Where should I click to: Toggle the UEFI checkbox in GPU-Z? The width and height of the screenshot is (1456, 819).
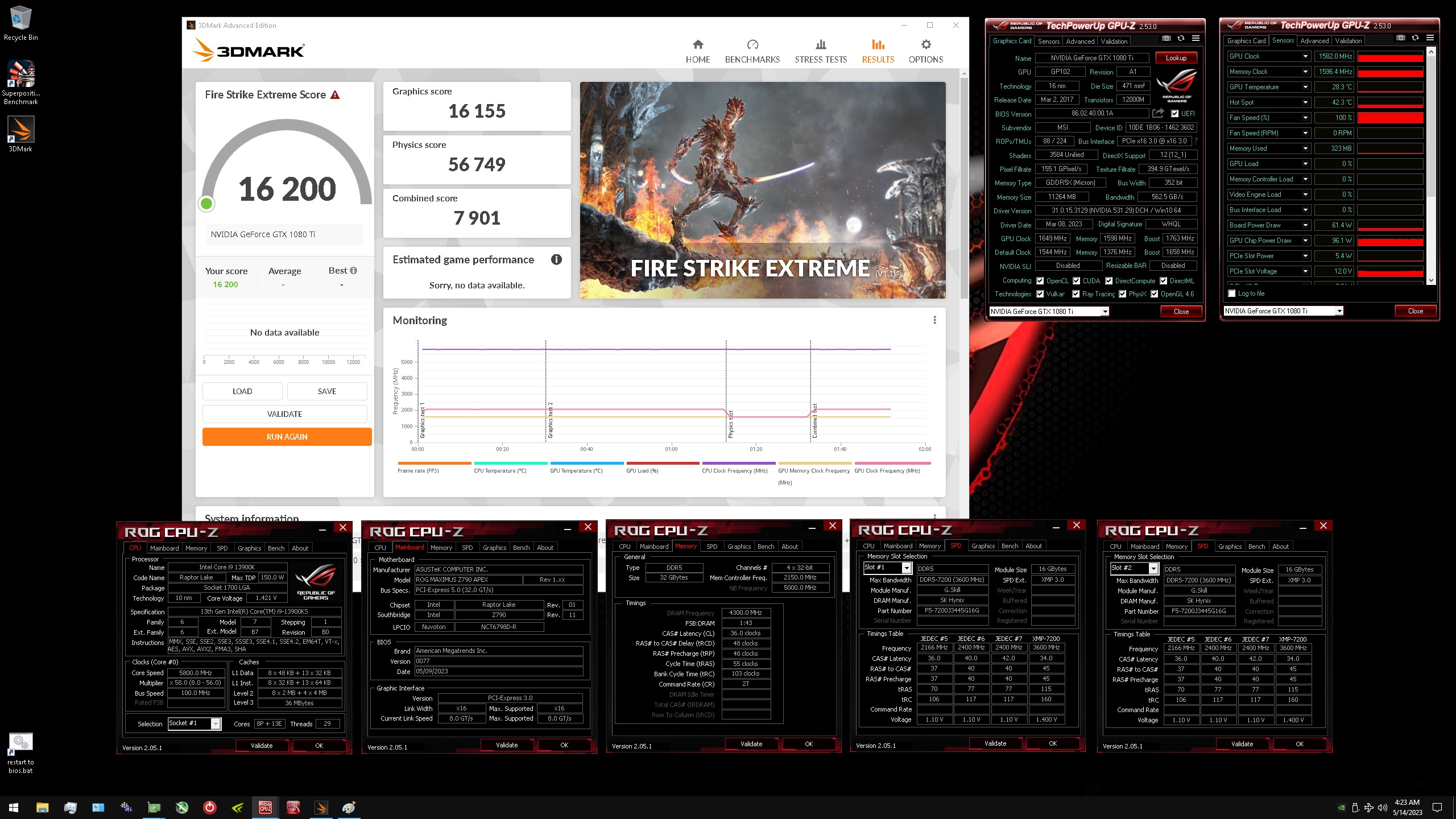[1174, 113]
